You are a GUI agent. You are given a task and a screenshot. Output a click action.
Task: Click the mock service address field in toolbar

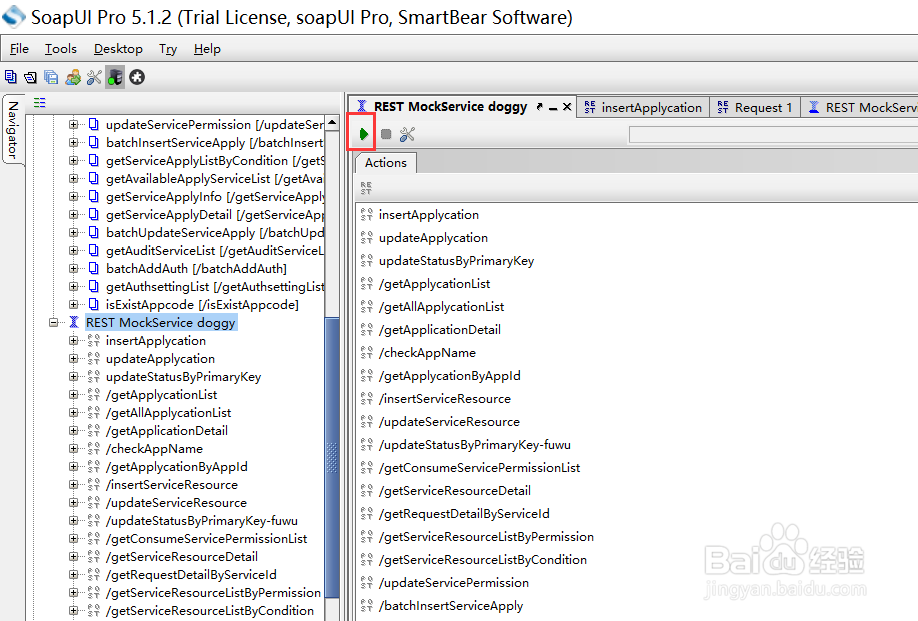[x=773, y=135]
